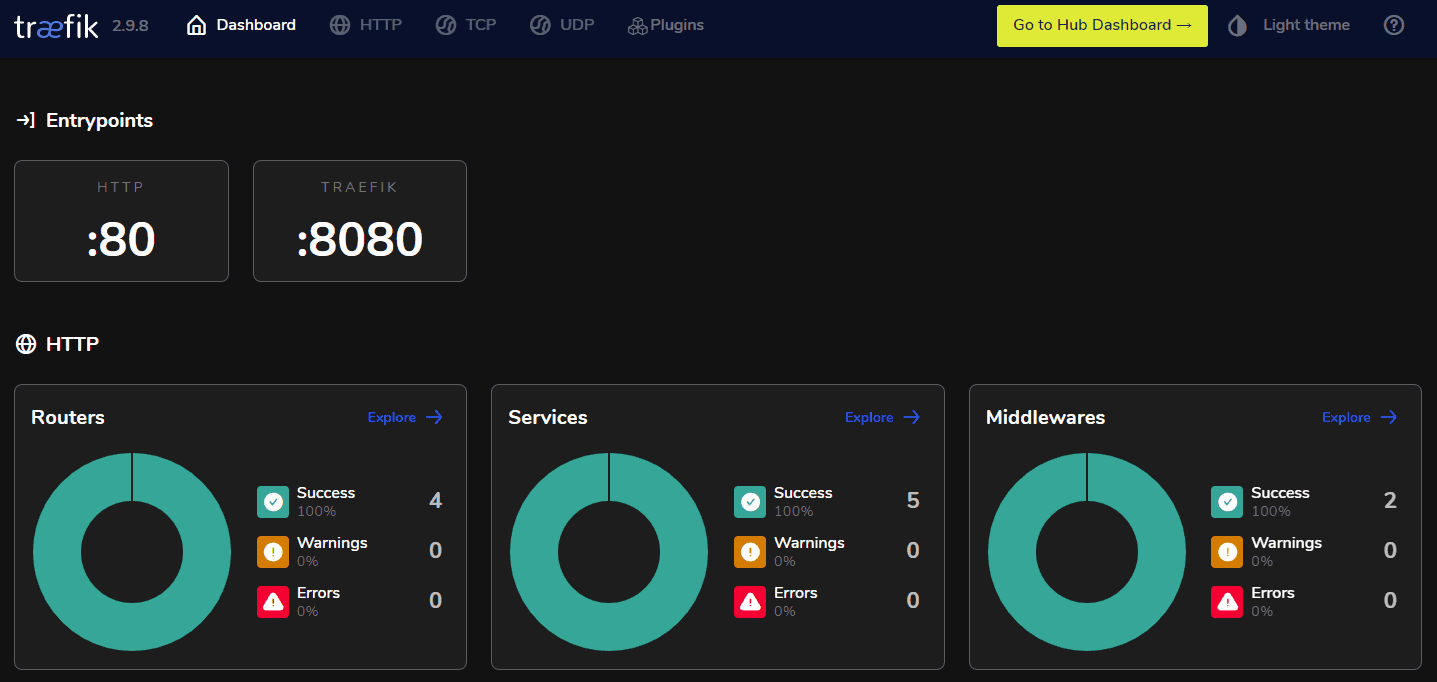
Task: Click the Routers Success checkmark icon
Action: coord(273,502)
